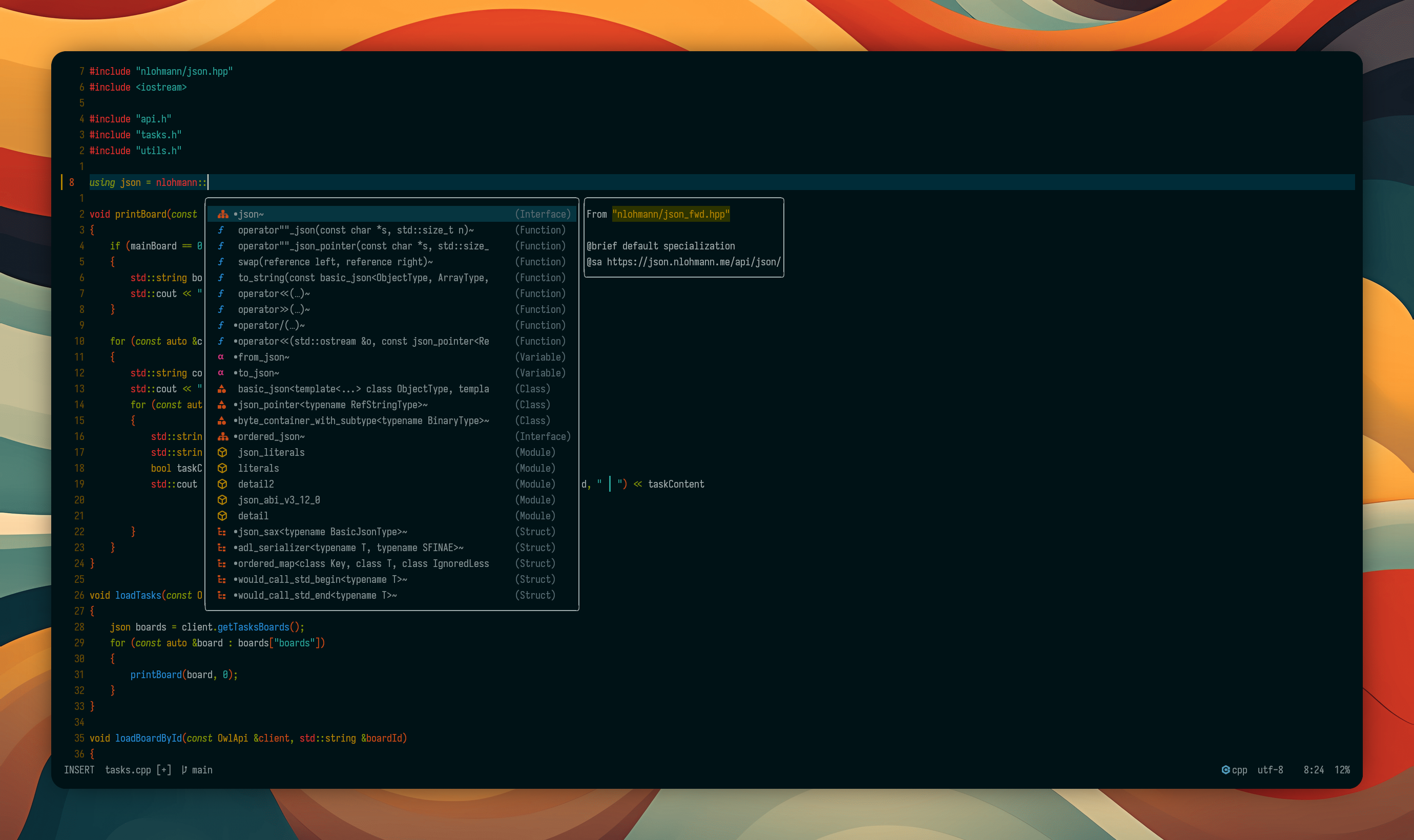Click class icon beside basic_json entry
This screenshot has height=840, width=1414.
click(222, 389)
